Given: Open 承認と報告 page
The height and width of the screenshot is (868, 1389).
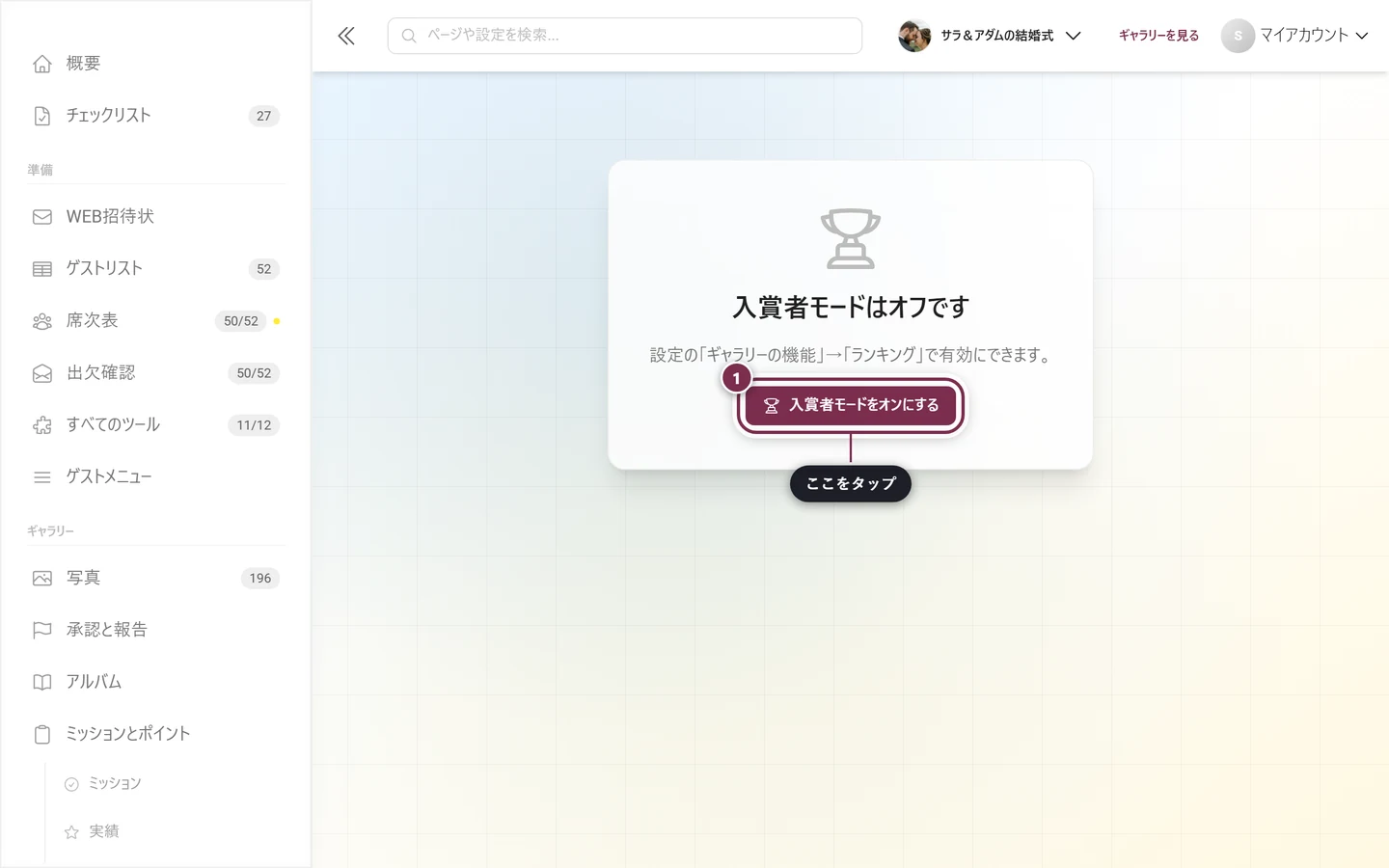Looking at the screenshot, I should (x=155, y=631).
